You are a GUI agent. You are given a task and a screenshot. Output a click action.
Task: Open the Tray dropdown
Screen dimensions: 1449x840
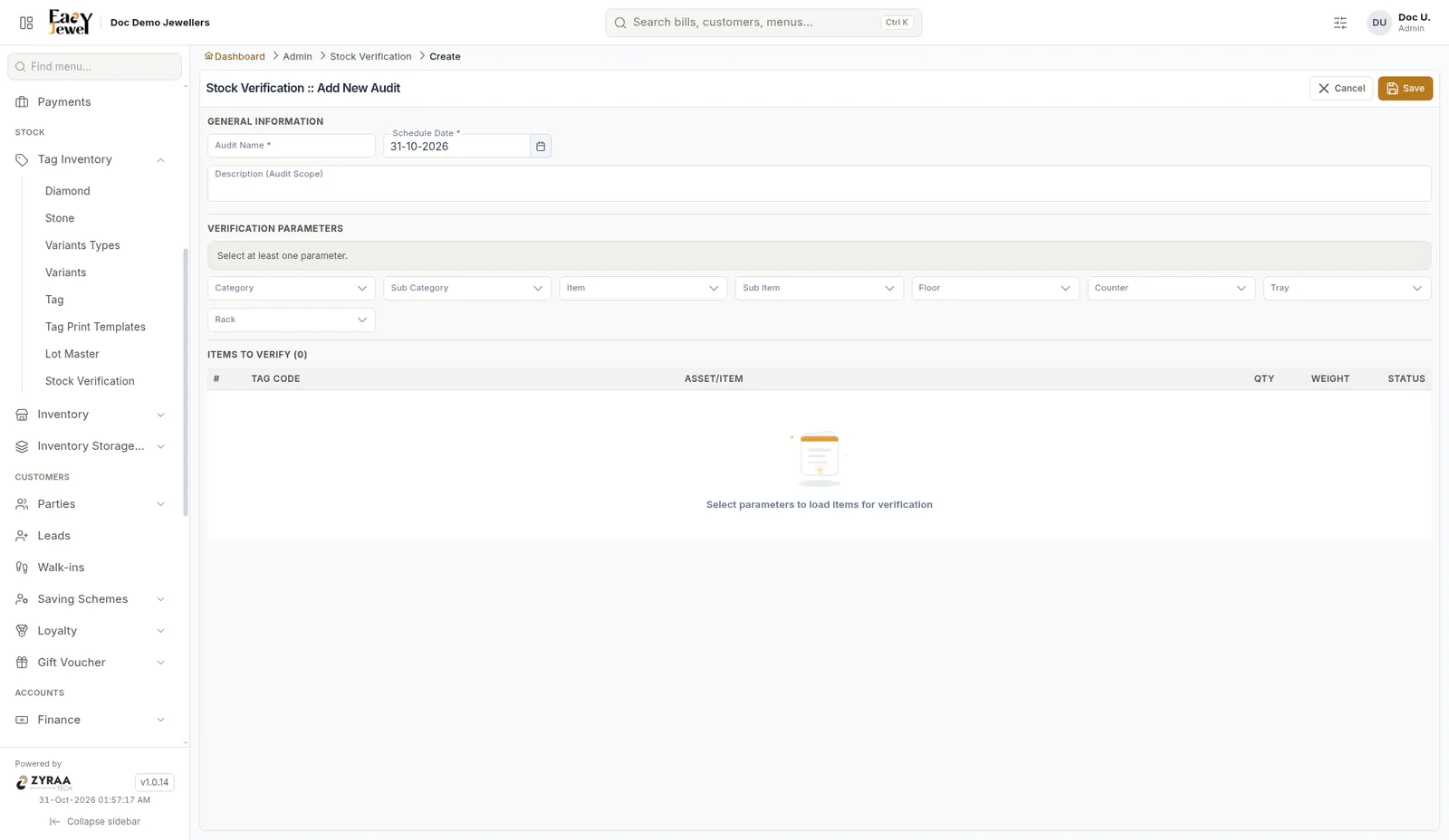(x=1347, y=288)
